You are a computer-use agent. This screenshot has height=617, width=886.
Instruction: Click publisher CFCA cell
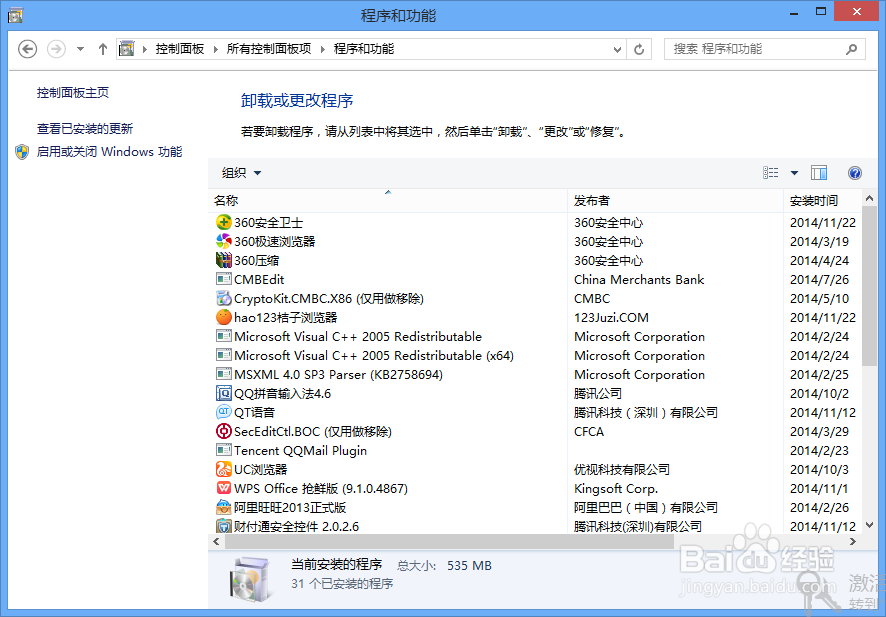589,432
